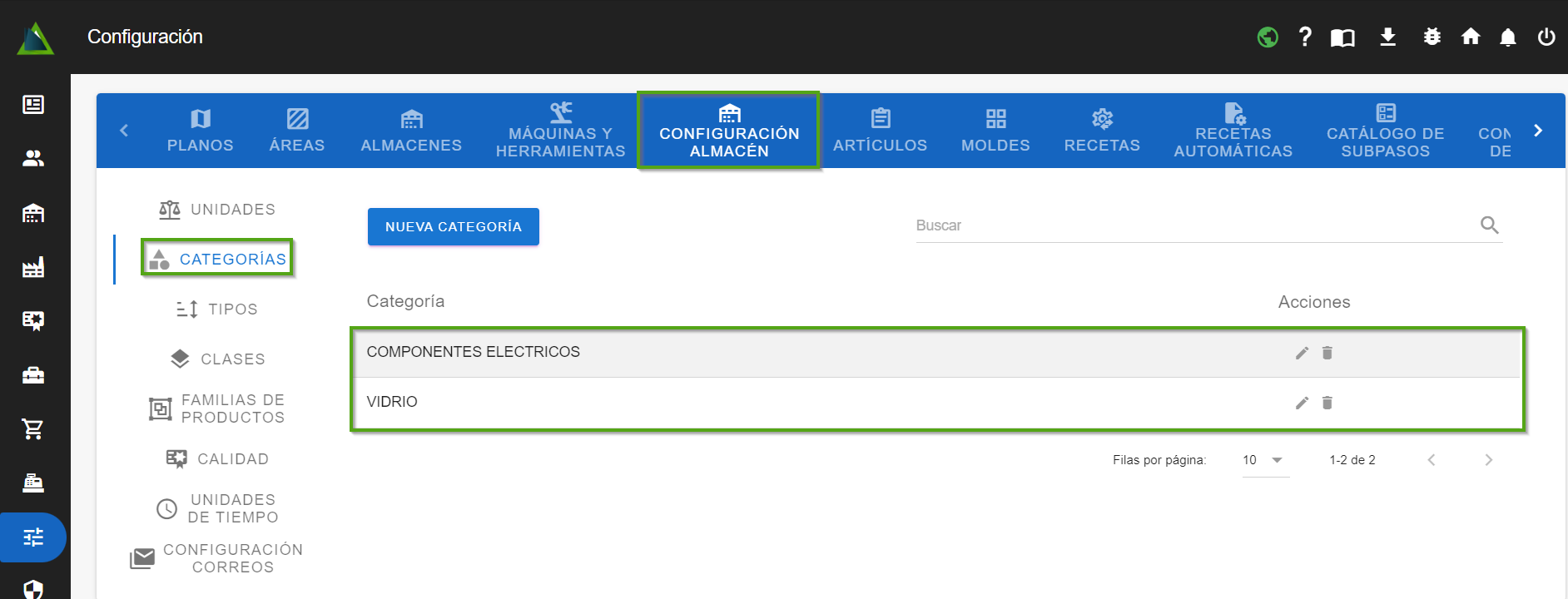This screenshot has width=1568, height=599.
Task: Select UNIDADES in the side menu
Action: (x=217, y=210)
